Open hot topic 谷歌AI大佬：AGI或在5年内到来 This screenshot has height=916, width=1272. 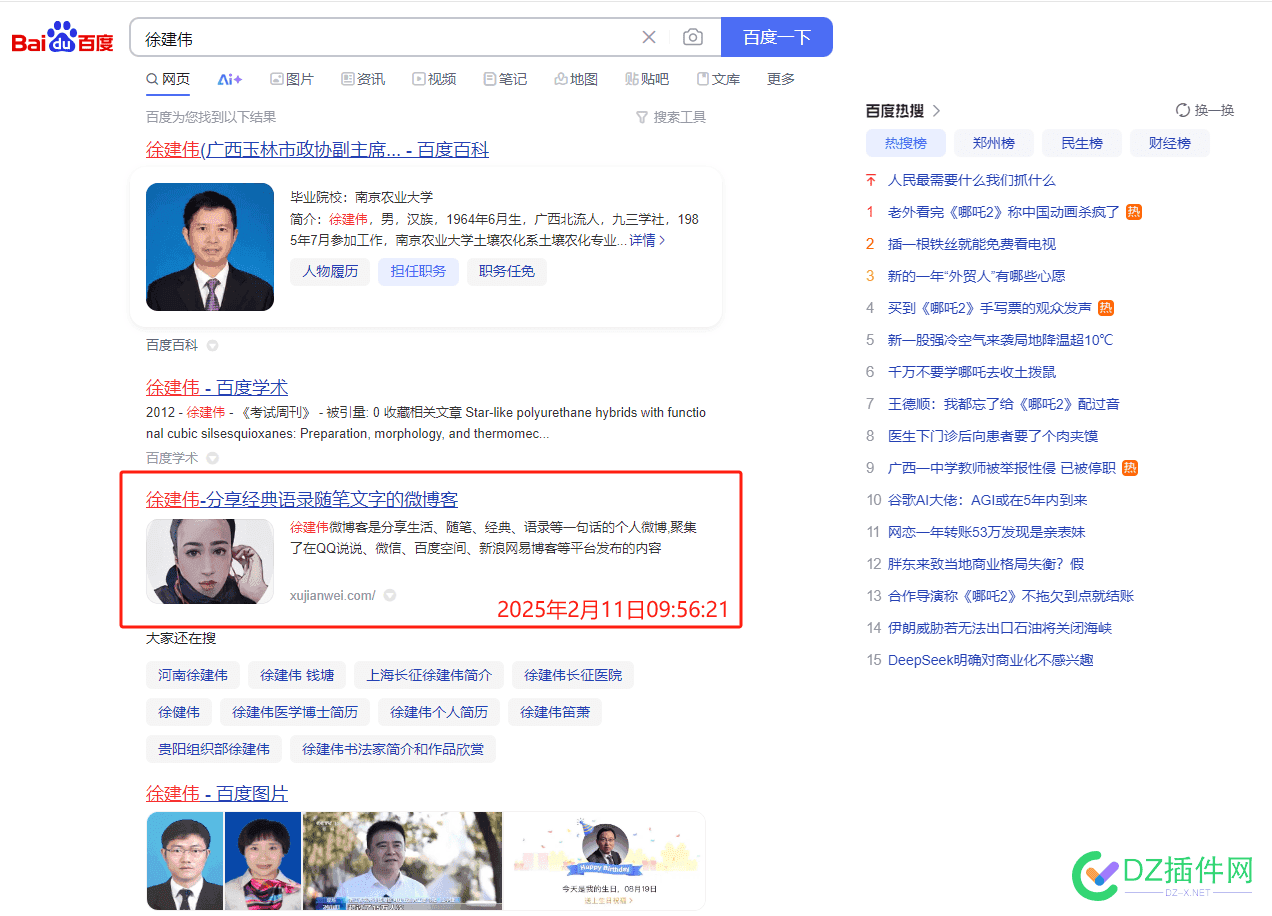988,500
